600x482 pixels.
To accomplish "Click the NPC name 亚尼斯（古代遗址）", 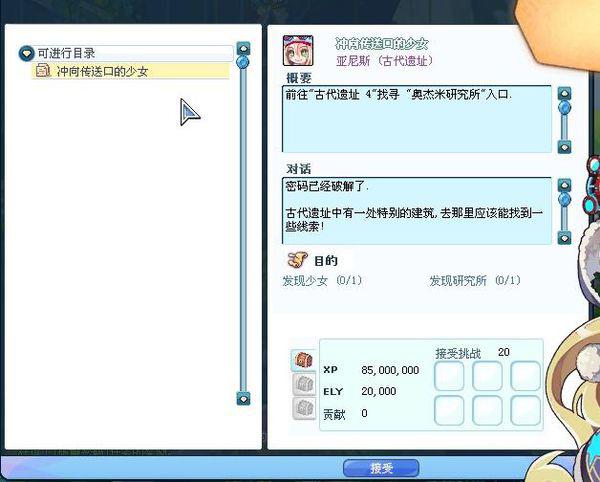I will pos(385,61).
